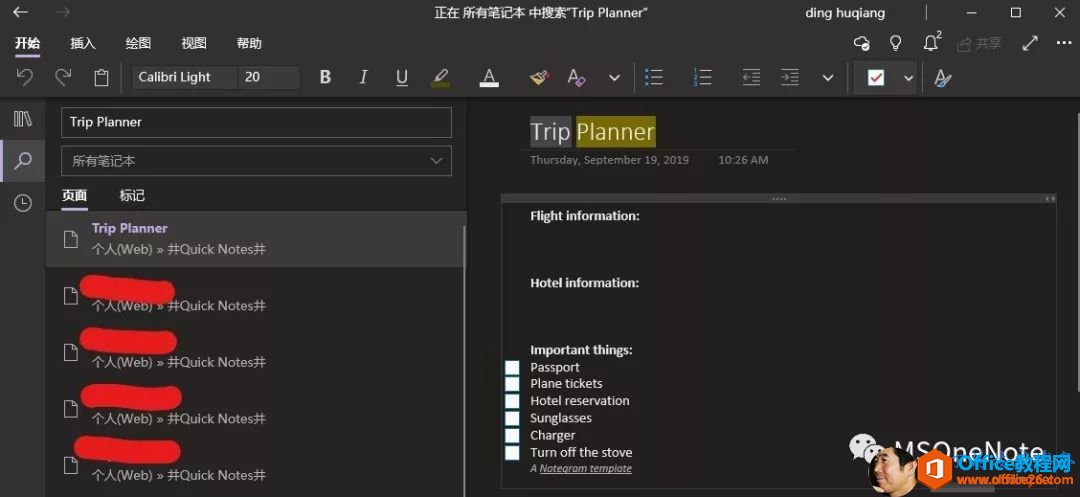This screenshot has width=1080, height=497.
Task: Apply Italic formatting from toolbar
Action: tap(363, 78)
